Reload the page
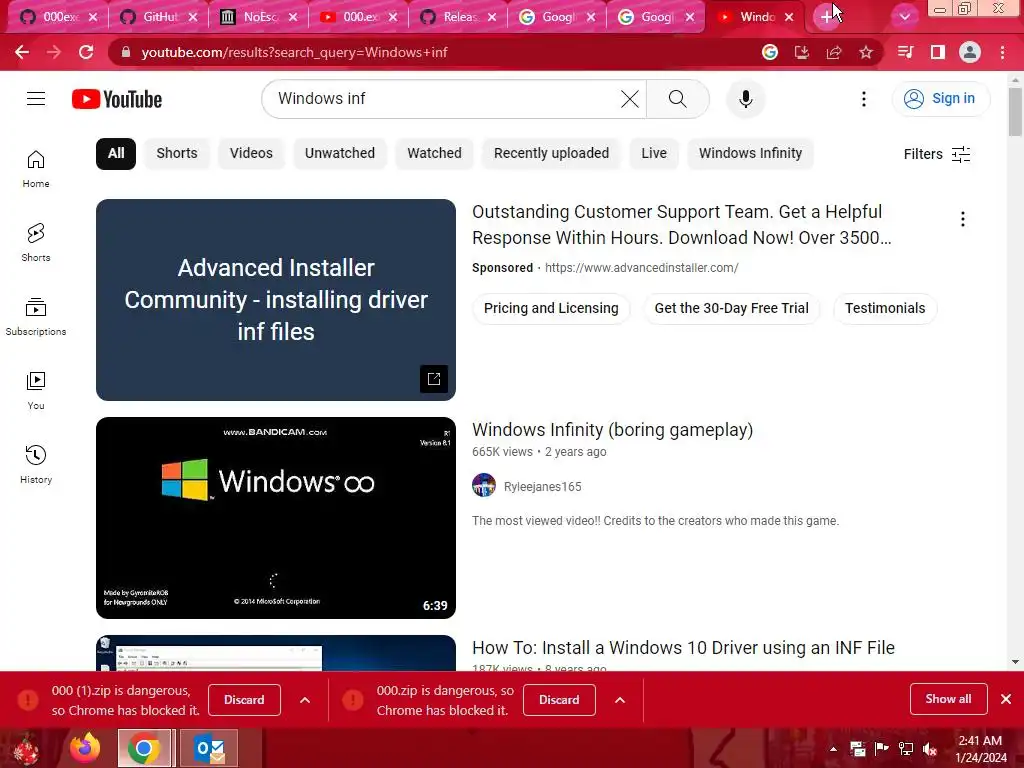Screen dimensions: 1024x768 pos(86,52)
